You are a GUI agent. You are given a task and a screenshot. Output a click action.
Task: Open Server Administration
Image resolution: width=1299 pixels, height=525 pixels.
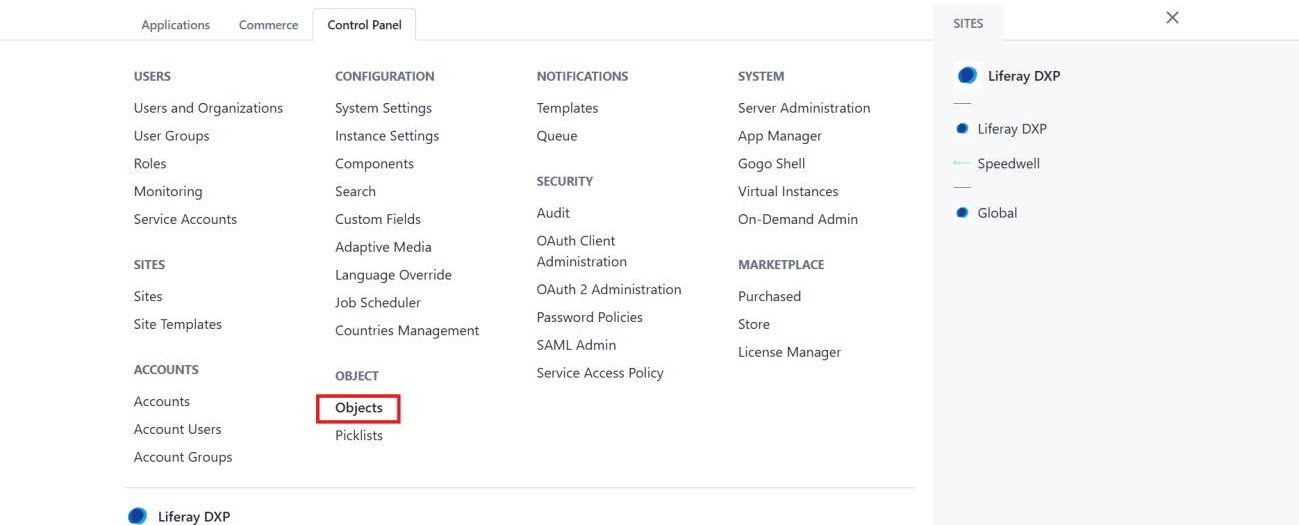pyautogui.click(x=804, y=108)
